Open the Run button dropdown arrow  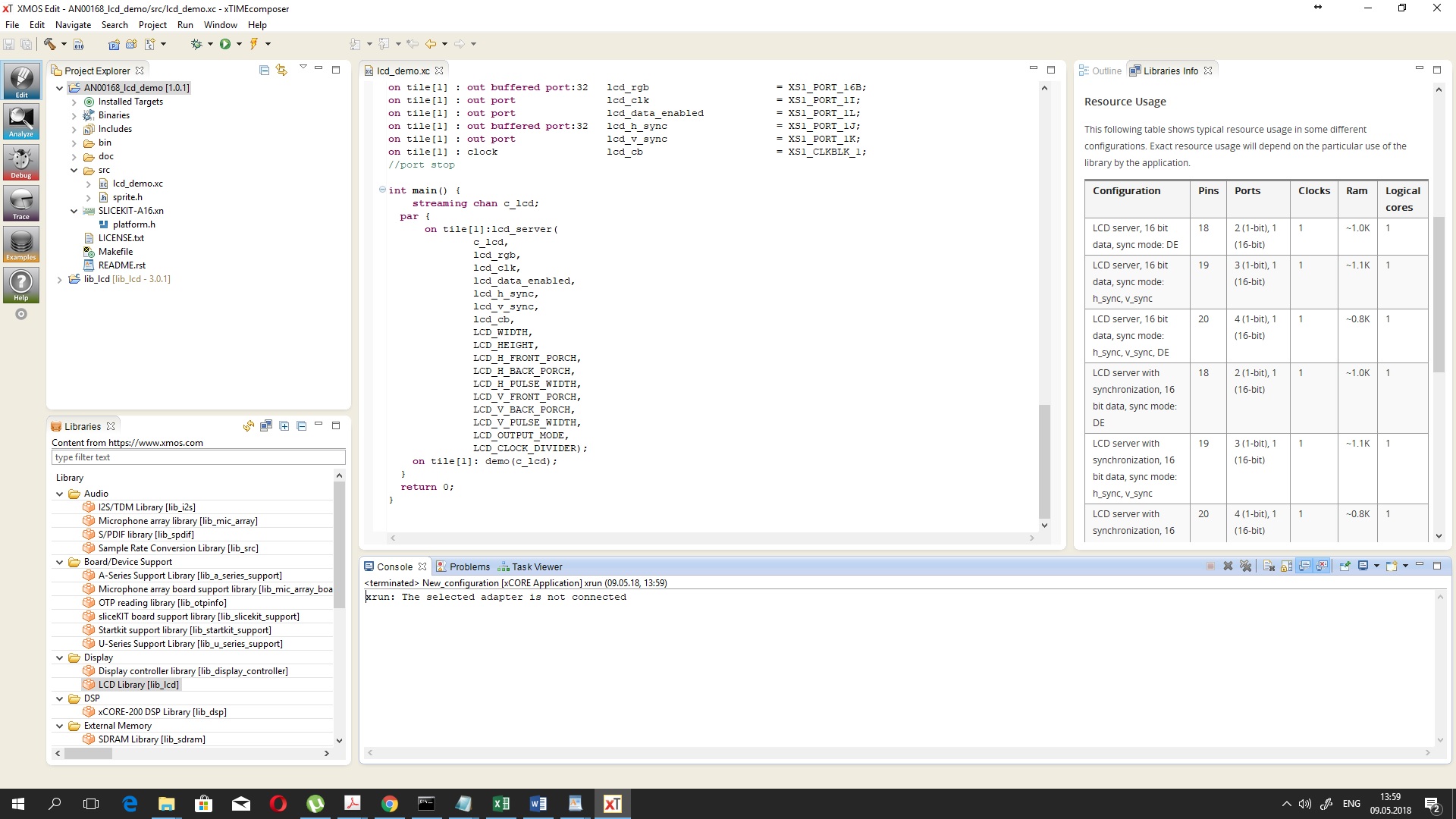click(239, 44)
